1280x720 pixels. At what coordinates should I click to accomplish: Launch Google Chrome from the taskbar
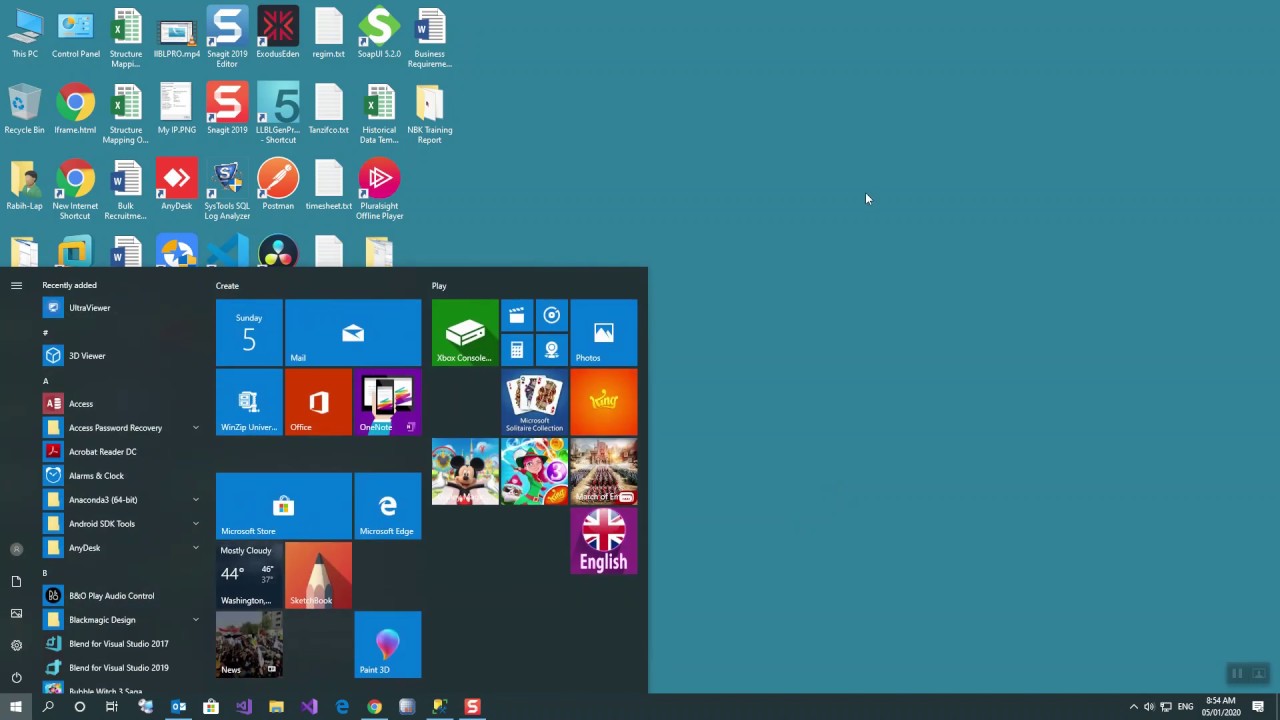click(x=374, y=707)
